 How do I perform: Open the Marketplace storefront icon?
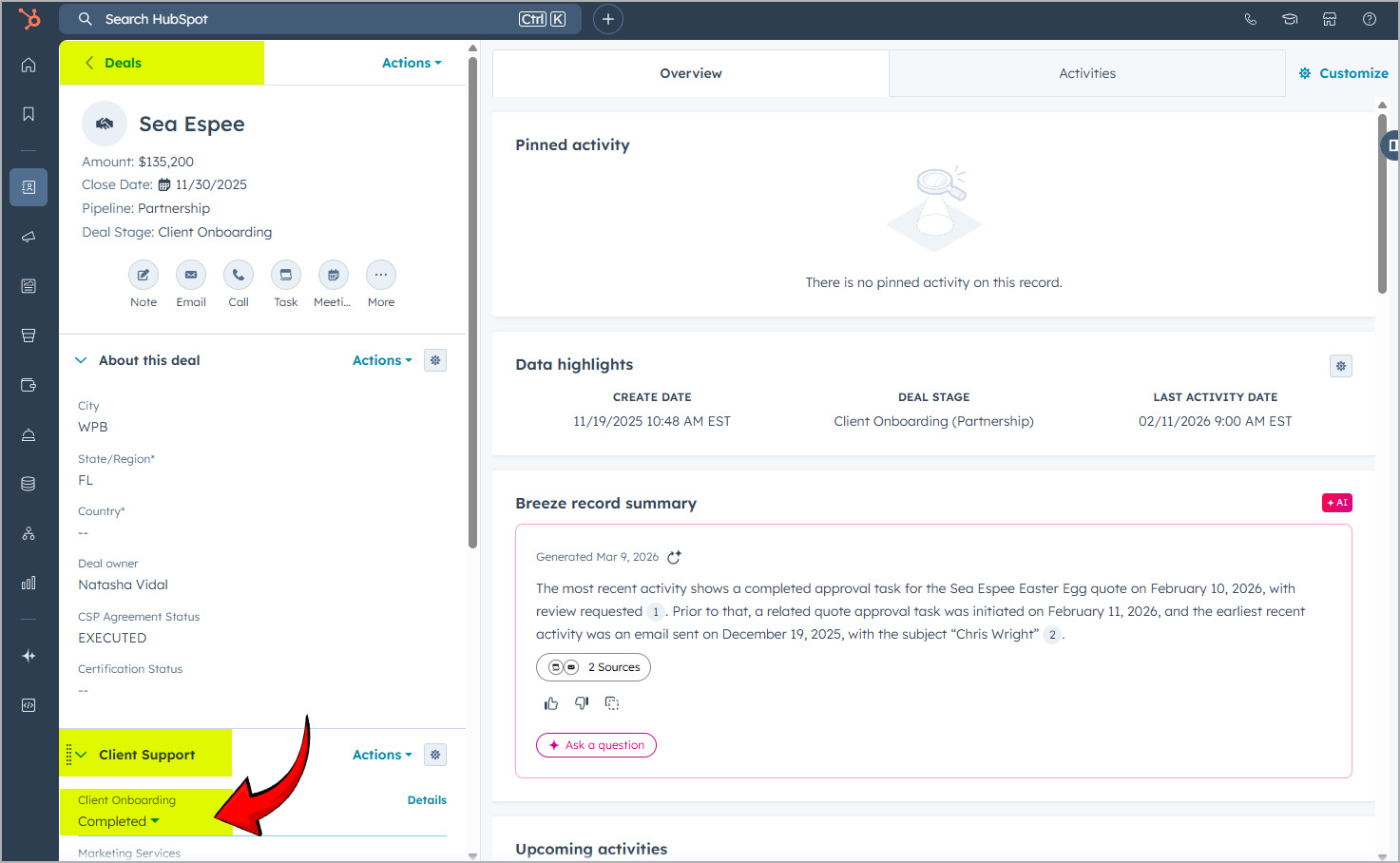click(x=1330, y=19)
